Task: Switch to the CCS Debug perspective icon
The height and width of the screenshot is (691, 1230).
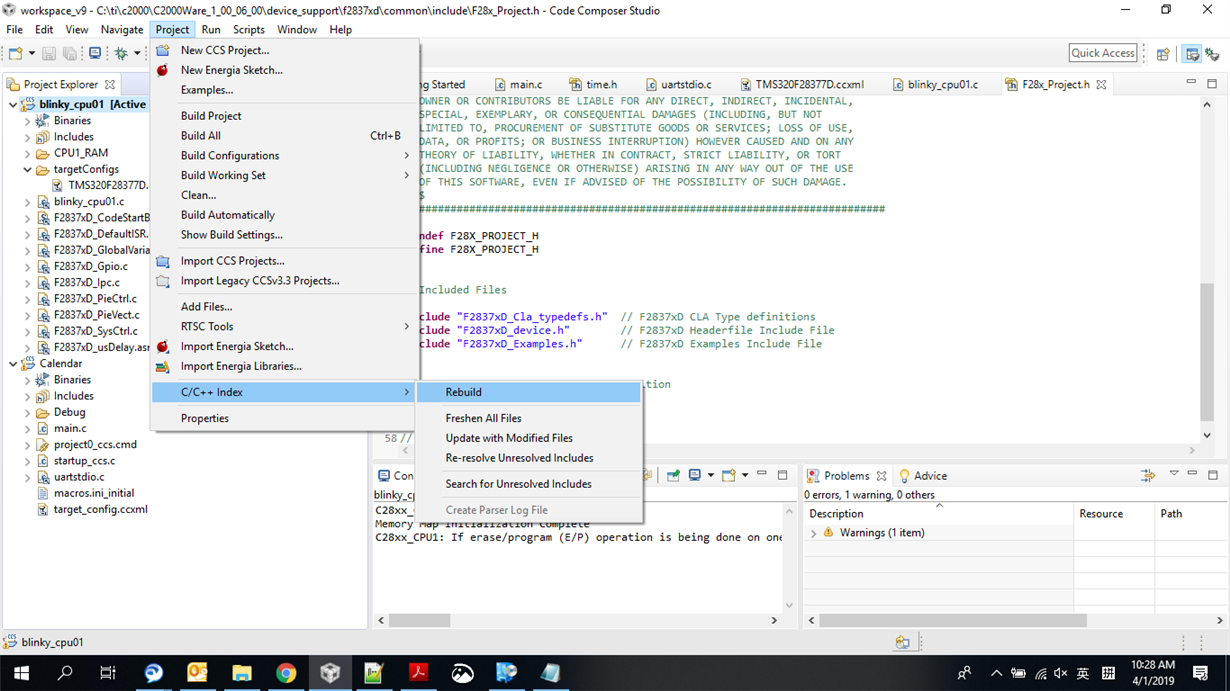Action: point(1215,54)
